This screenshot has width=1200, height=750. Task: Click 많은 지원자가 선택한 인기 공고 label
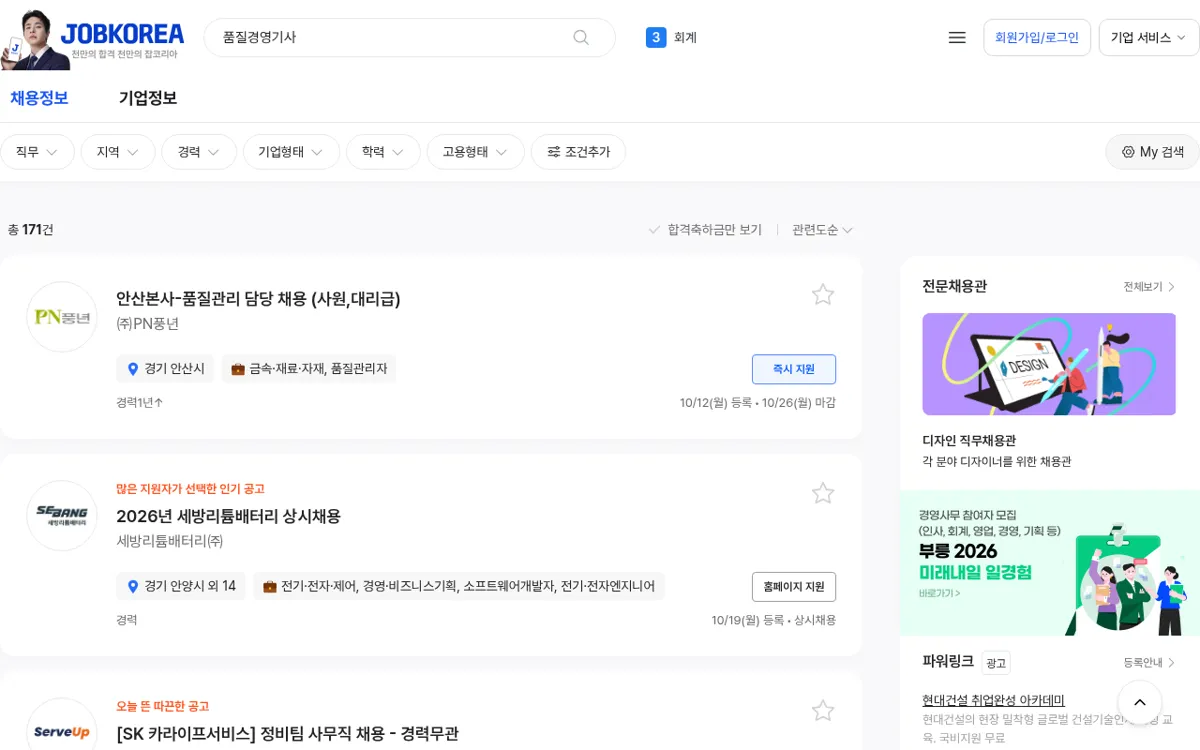pos(190,489)
